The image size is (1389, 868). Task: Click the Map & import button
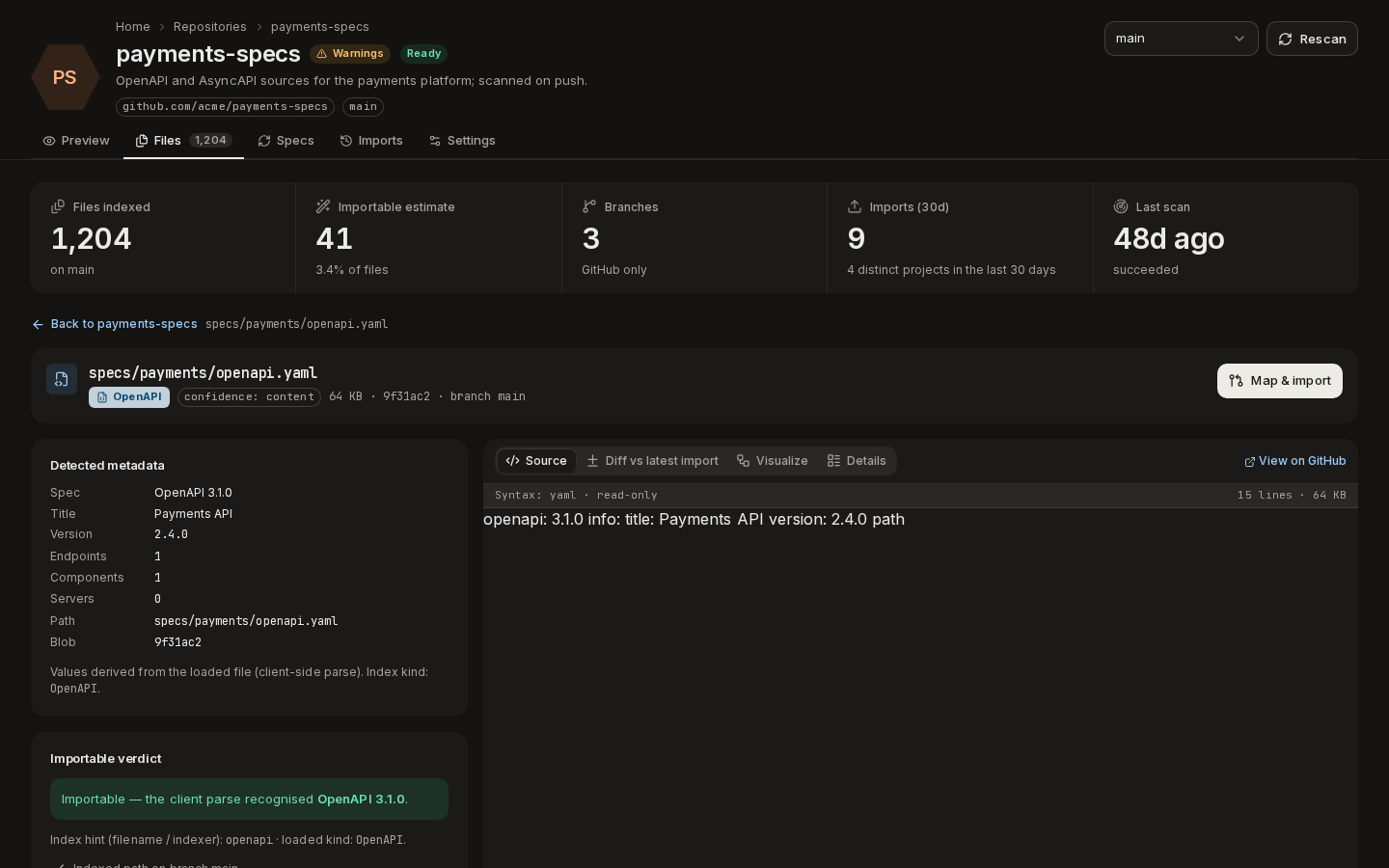pyautogui.click(x=1280, y=381)
